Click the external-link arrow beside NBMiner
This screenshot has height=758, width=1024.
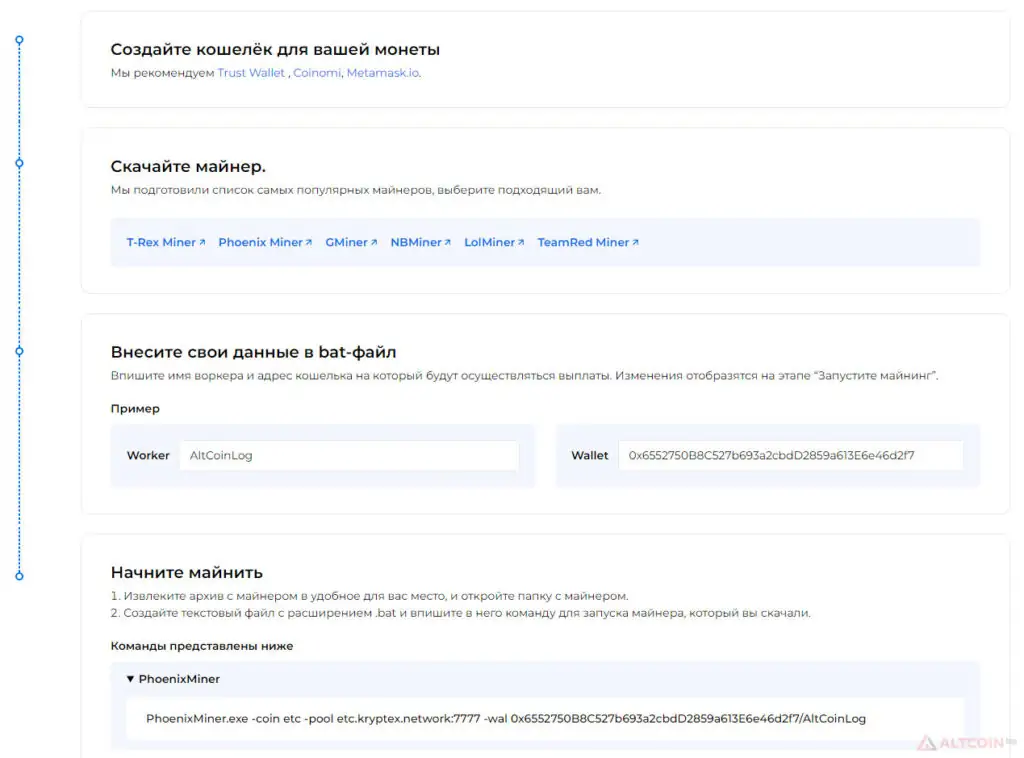(x=447, y=242)
